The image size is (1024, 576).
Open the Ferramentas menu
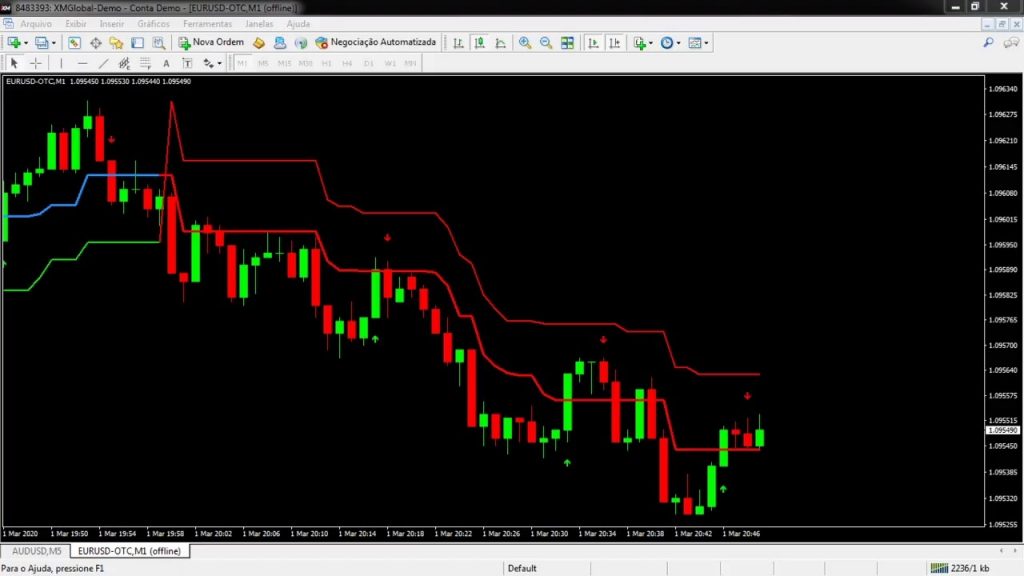point(207,23)
